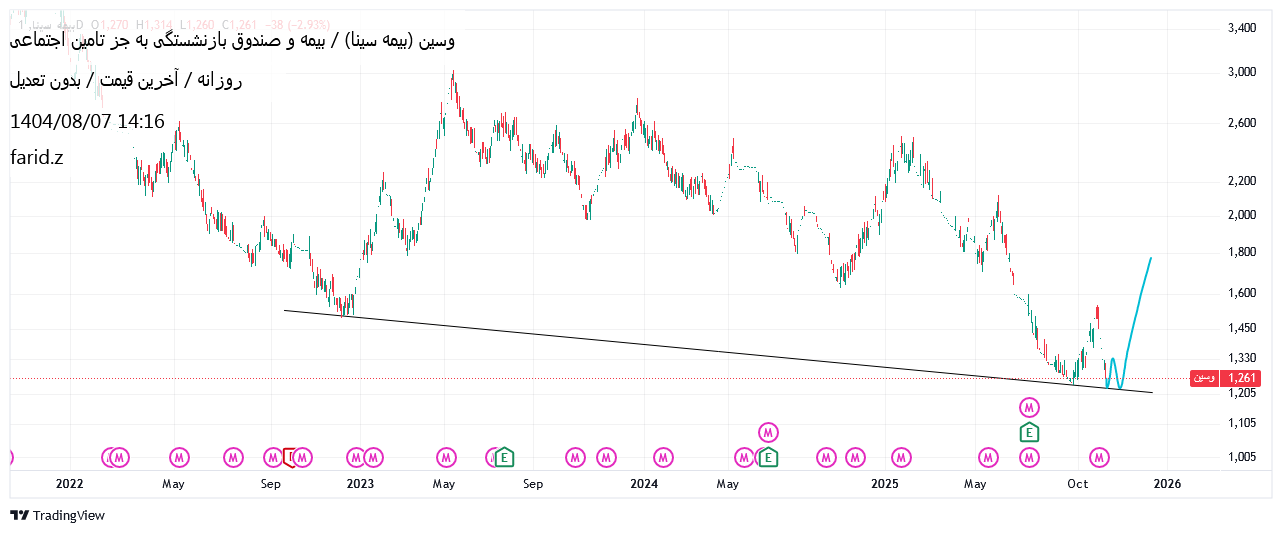
Task: Select the black descending trendline
Action: (700, 351)
